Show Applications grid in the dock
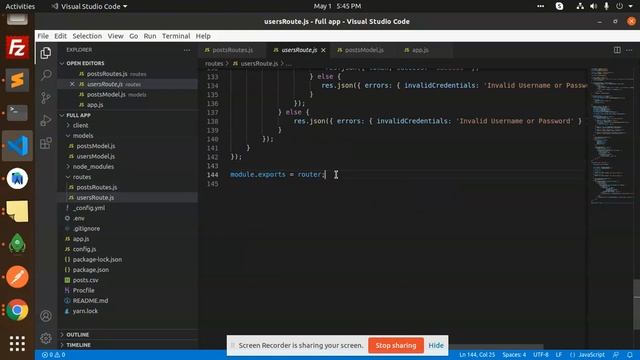This screenshot has height=360, width=640. [x=17, y=343]
